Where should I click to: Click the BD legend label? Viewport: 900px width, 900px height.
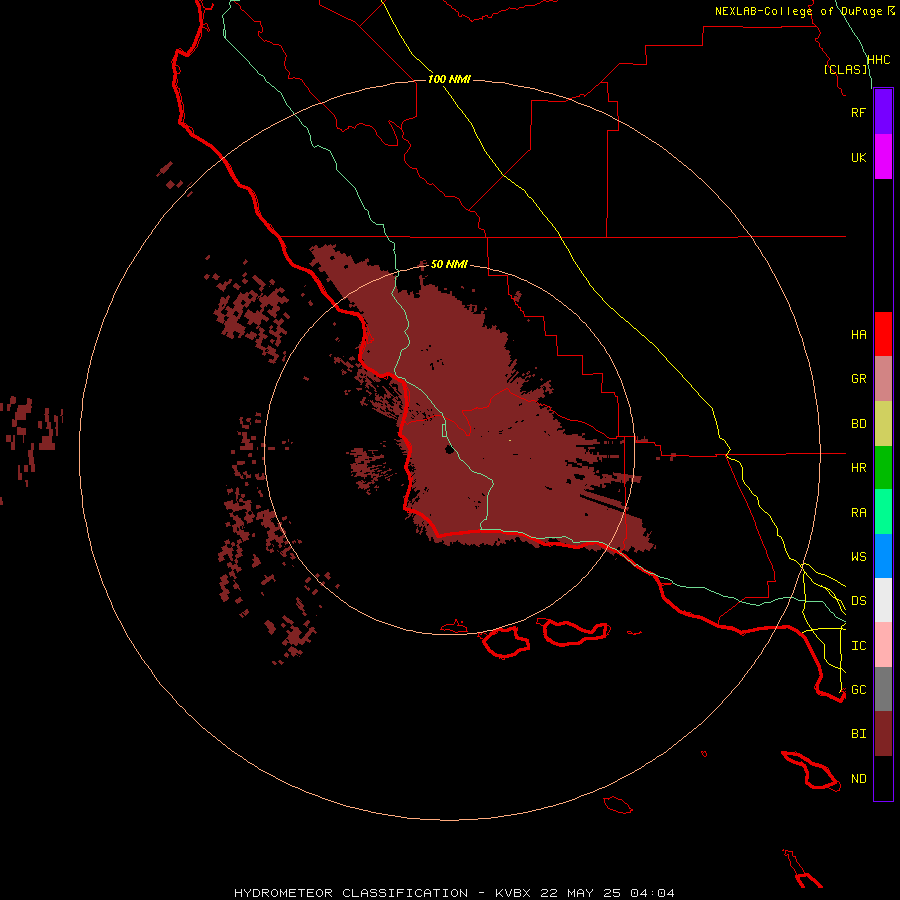click(x=858, y=424)
